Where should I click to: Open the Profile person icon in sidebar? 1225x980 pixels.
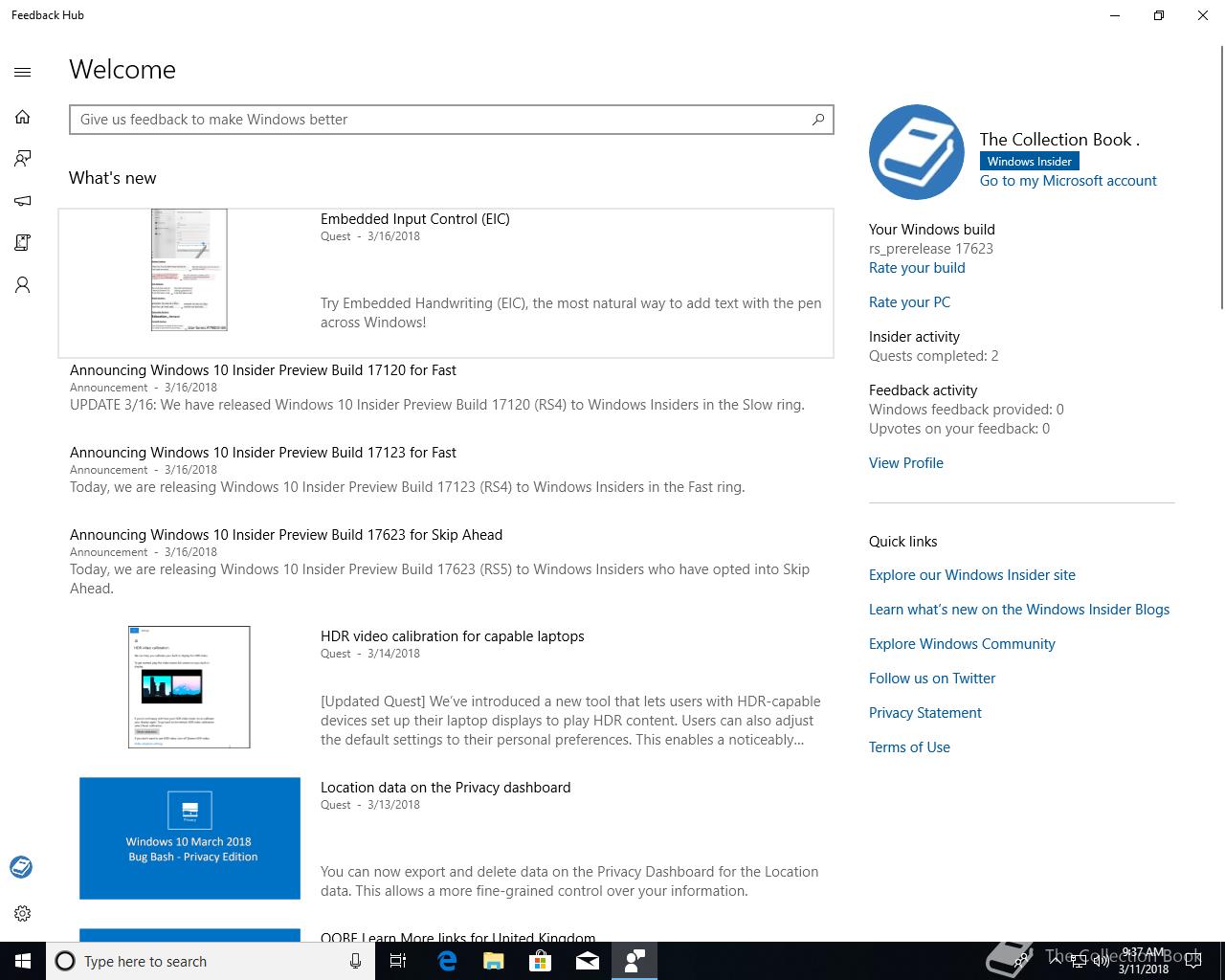(23, 285)
